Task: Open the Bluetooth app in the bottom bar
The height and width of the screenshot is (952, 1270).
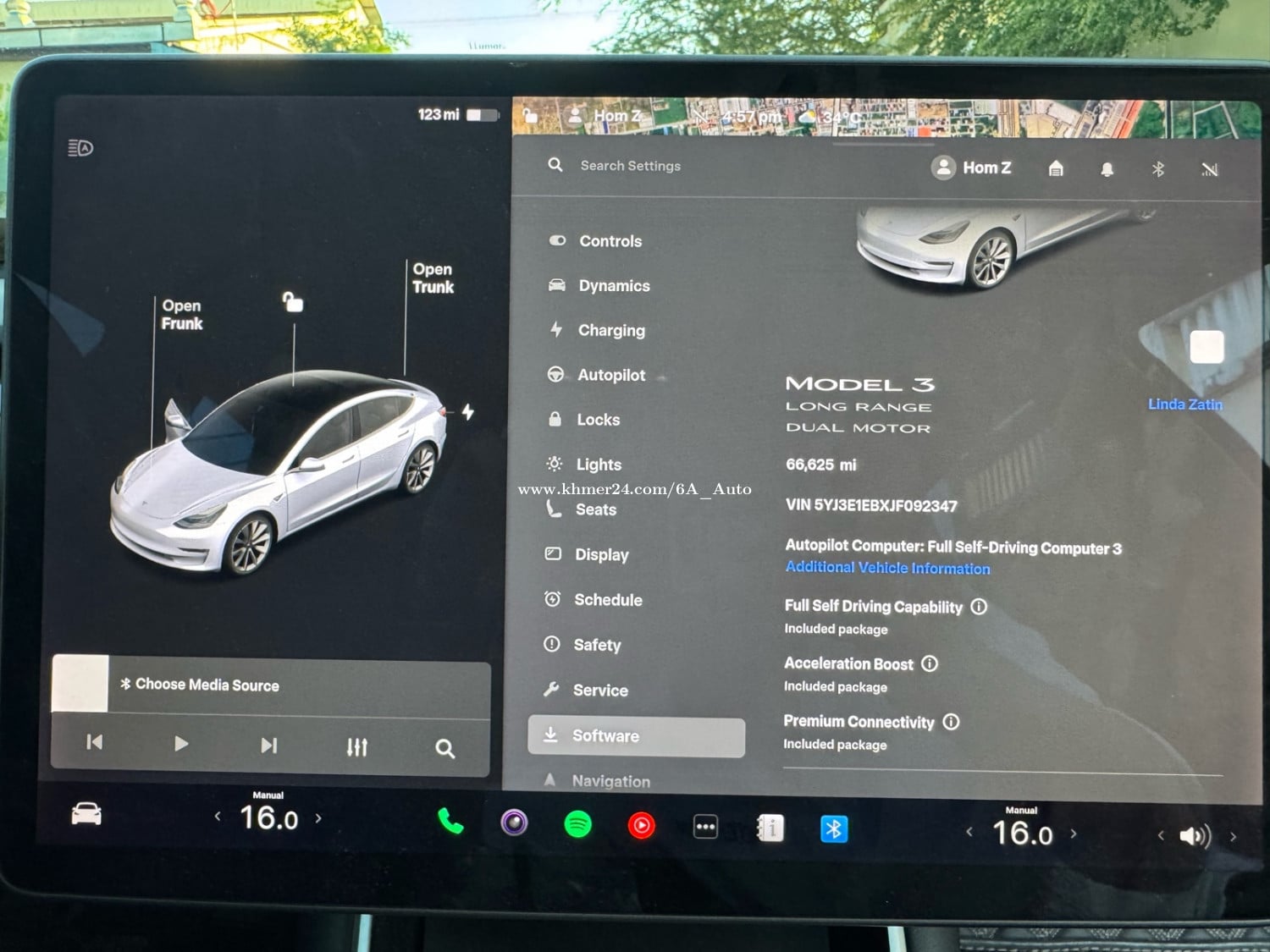Action: click(x=833, y=829)
